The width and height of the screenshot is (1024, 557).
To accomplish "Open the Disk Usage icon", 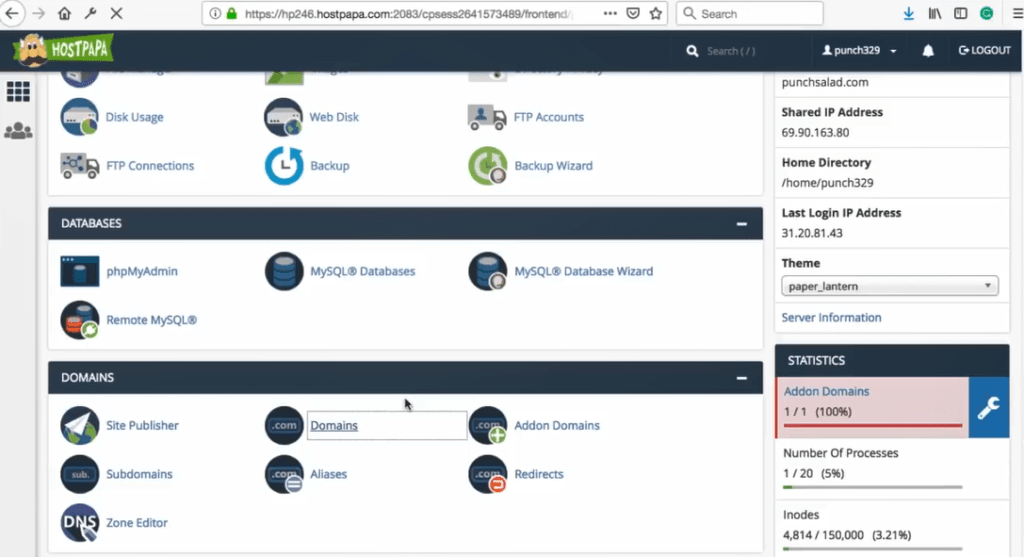I will click(79, 117).
